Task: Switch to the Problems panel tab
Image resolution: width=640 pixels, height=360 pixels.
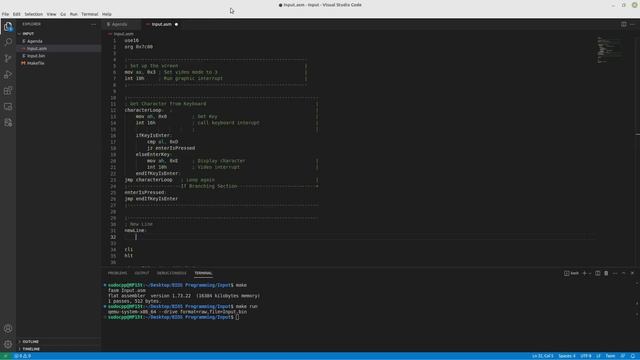Action: click(x=118, y=273)
